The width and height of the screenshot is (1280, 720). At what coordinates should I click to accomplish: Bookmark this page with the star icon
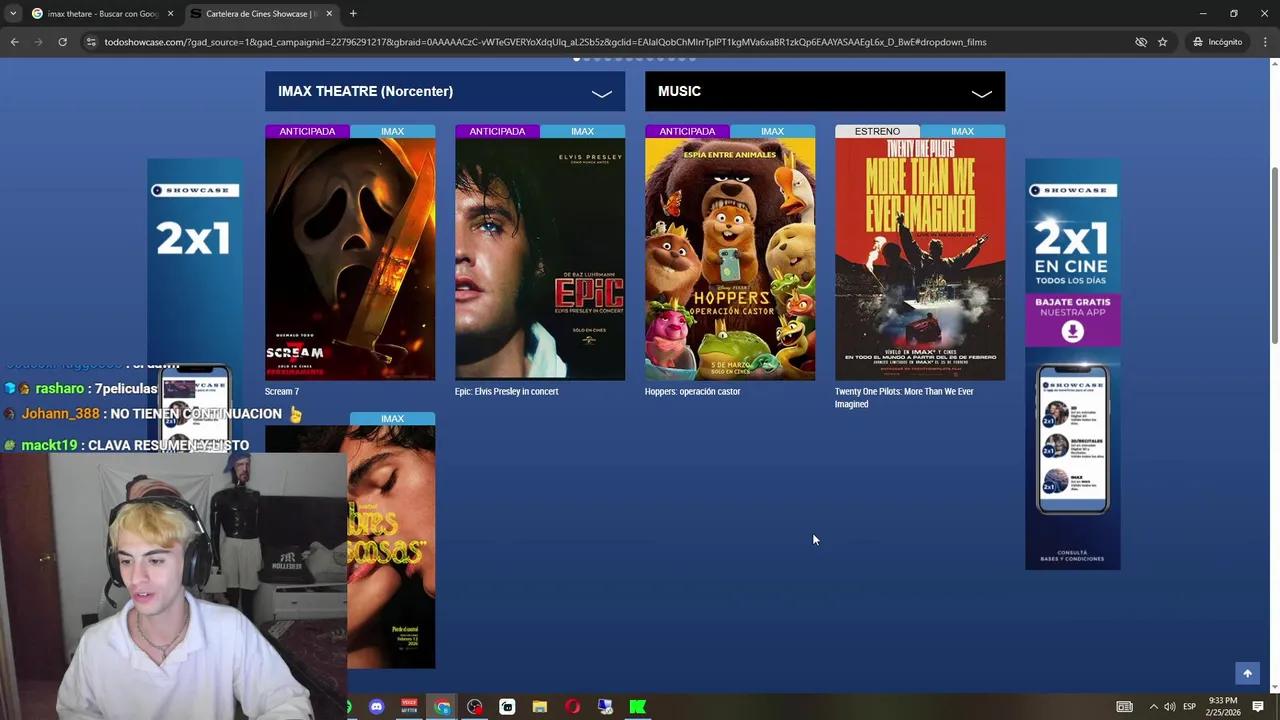coord(1162,42)
